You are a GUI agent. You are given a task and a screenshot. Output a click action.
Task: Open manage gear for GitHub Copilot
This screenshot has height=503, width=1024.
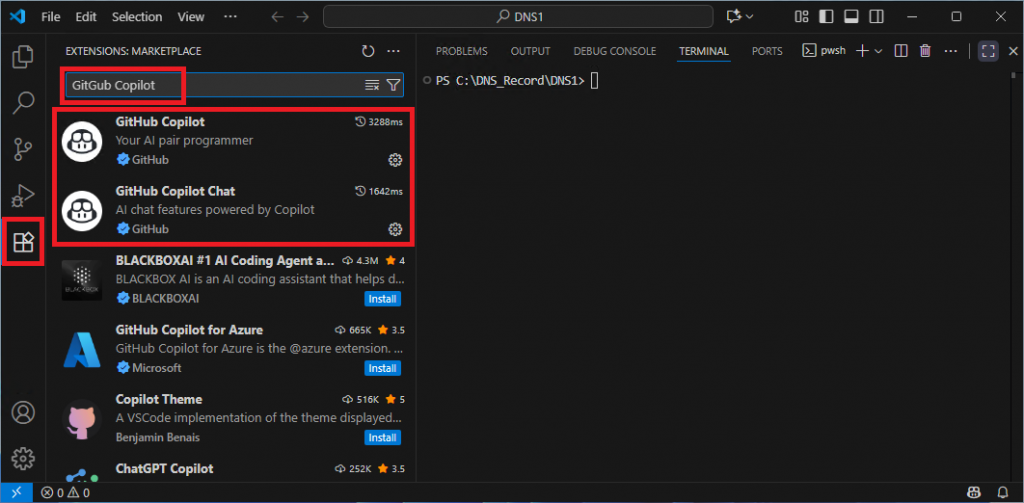click(395, 159)
